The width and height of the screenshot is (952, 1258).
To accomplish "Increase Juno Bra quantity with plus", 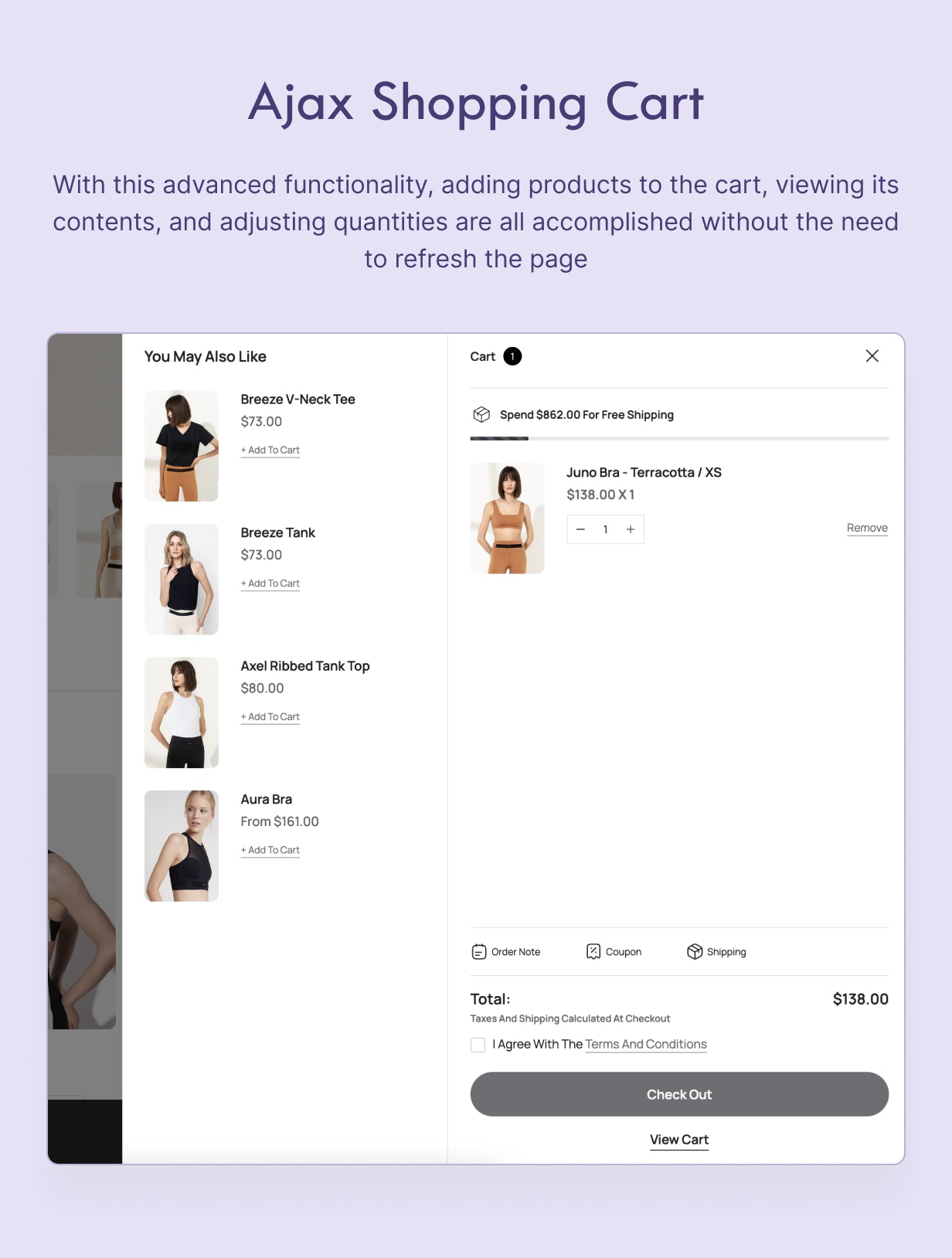I will pyautogui.click(x=631, y=529).
